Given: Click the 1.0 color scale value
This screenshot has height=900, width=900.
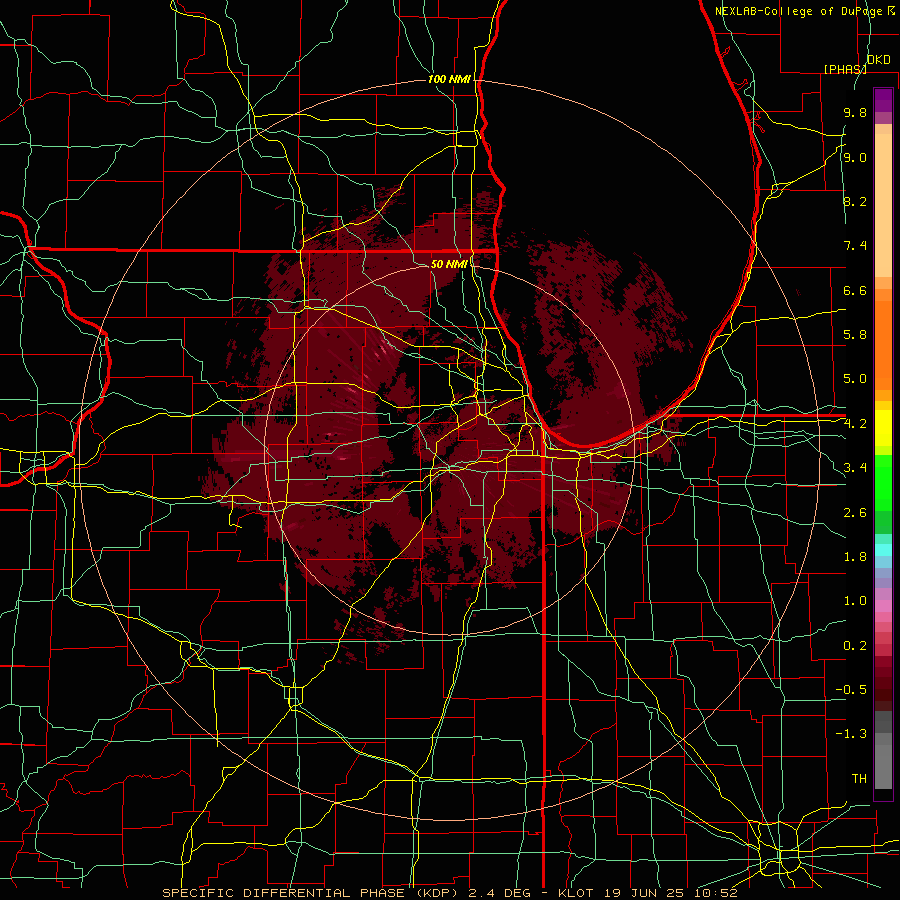Looking at the screenshot, I should (x=855, y=601).
